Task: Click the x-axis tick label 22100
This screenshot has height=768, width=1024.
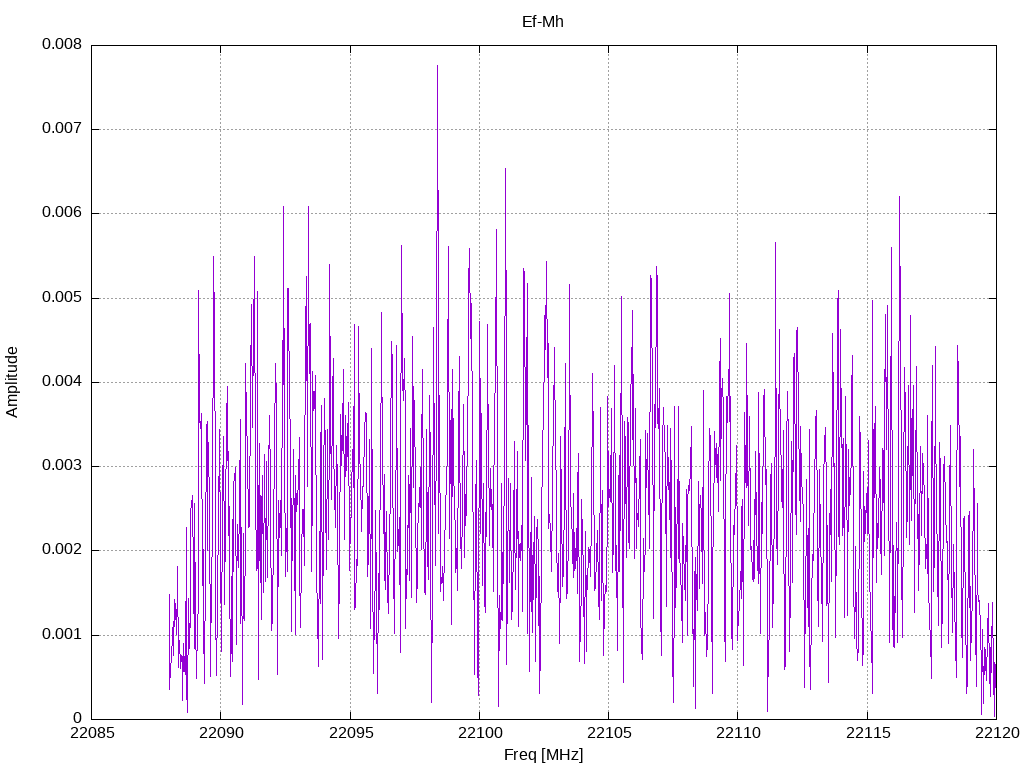Action: click(x=479, y=733)
